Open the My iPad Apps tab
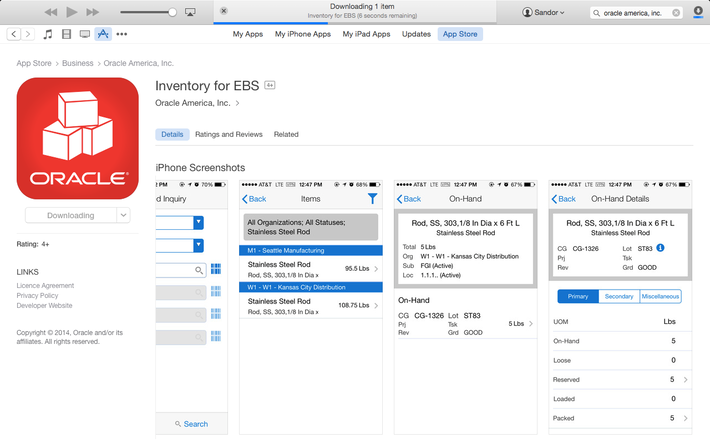Image resolution: width=710 pixels, height=443 pixels. coord(366,34)
